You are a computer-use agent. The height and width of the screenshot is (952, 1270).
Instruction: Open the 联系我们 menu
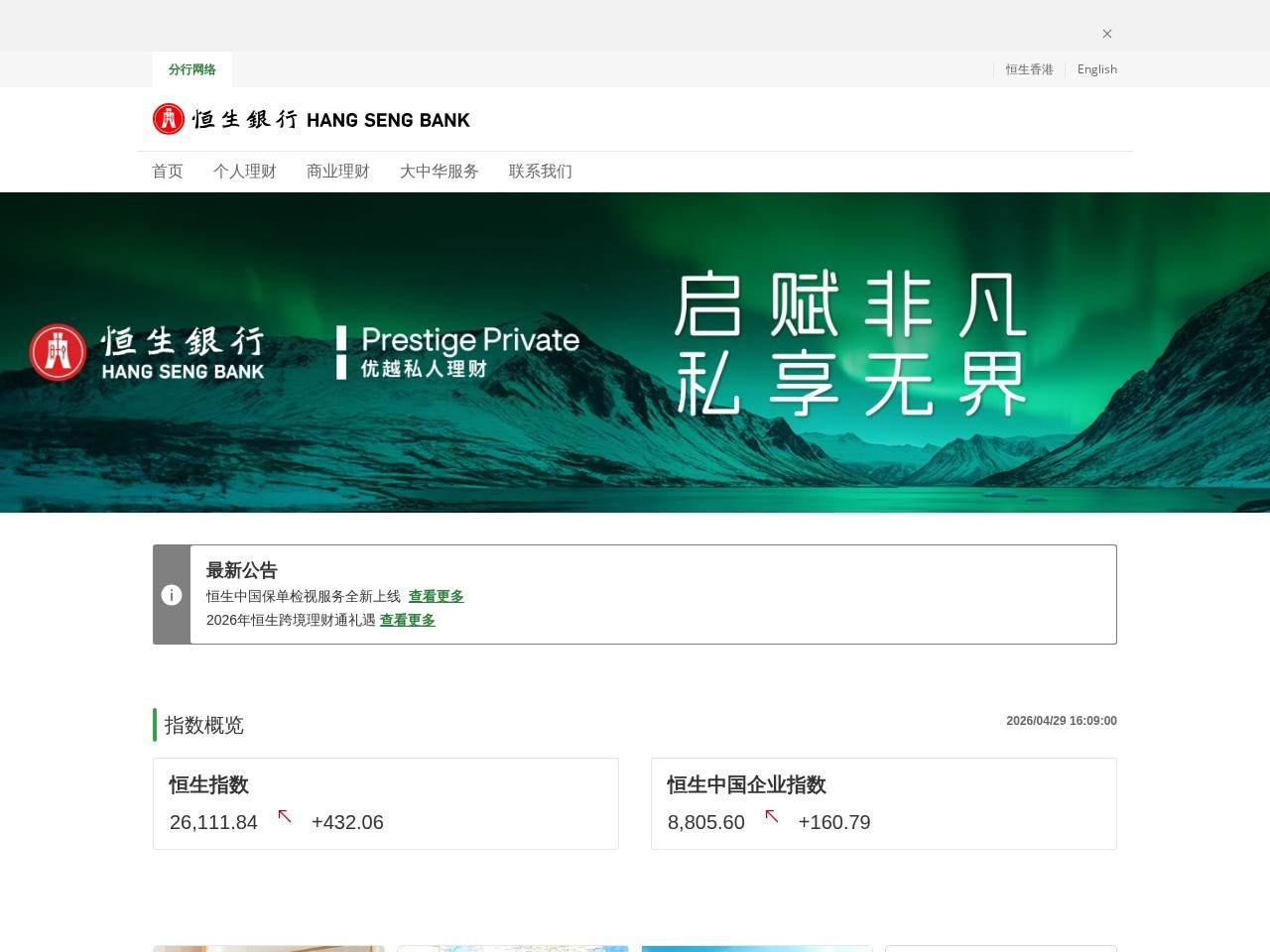click(541, 172)
